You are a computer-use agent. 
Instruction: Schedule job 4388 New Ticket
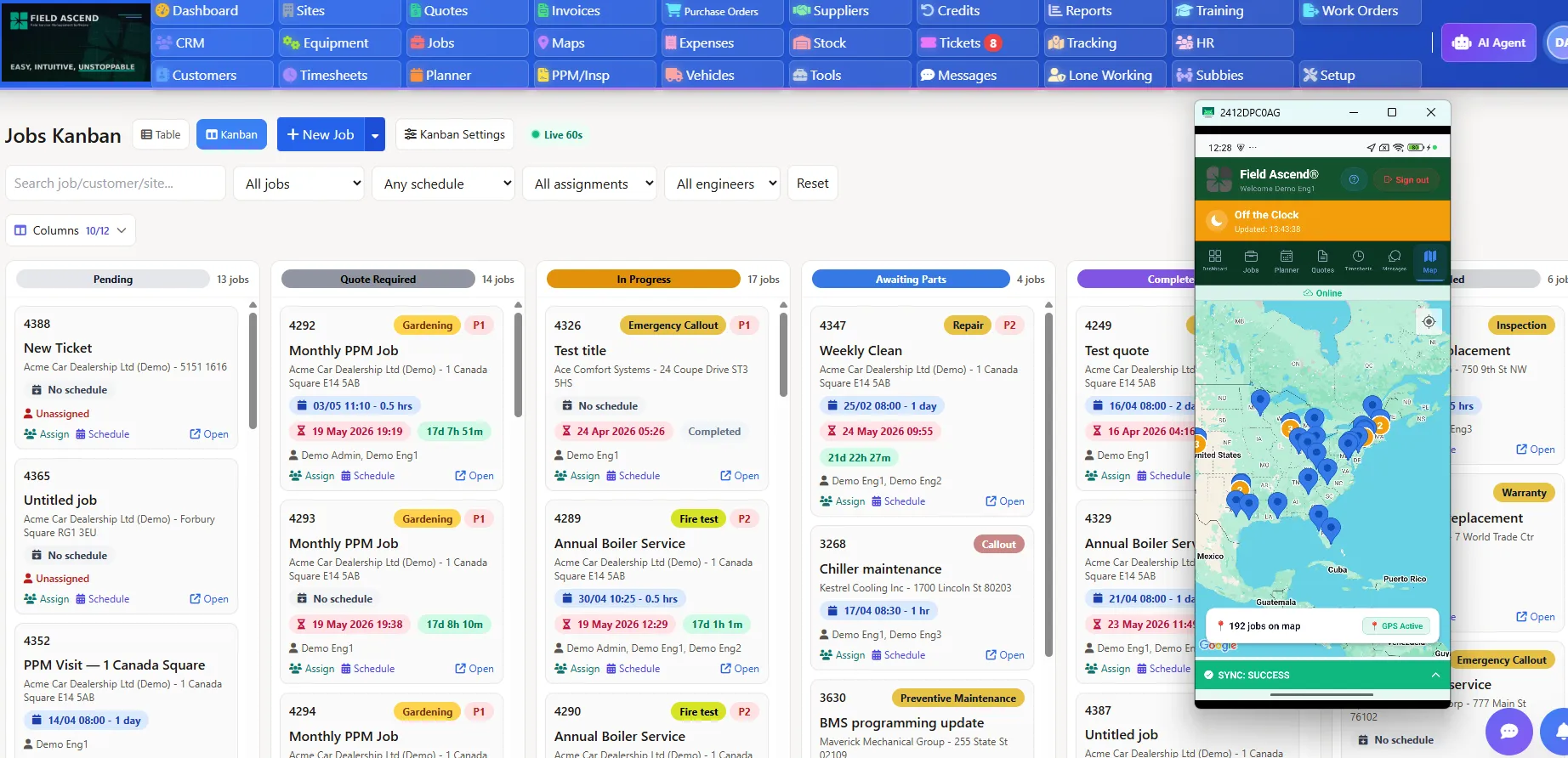pos(103,433)
